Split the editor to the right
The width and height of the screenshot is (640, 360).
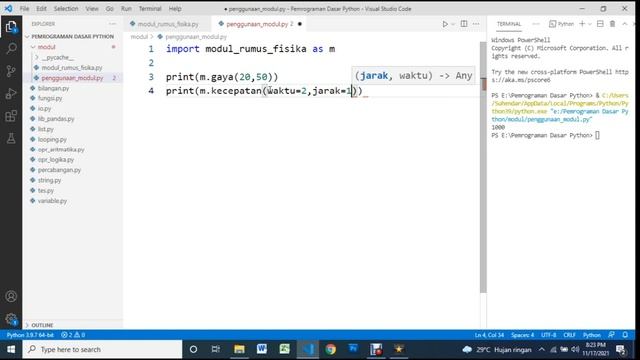tap(464, 24)
